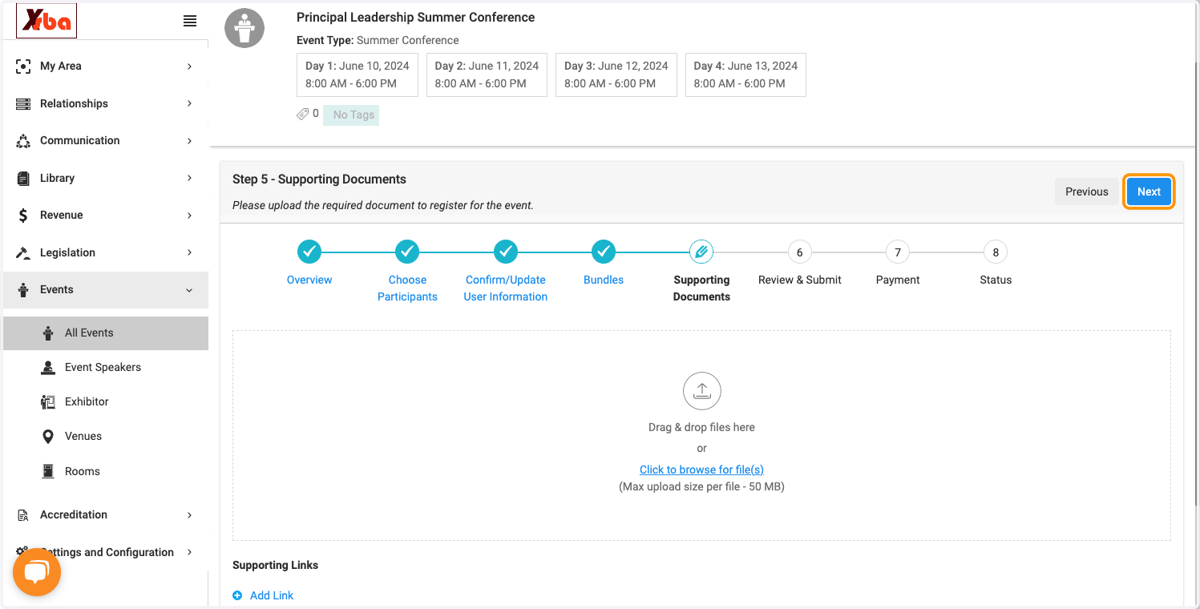The height and width of the screenshot is (609, 1200).
Task: Click the Rooms icon
Action: pos(48,471)
